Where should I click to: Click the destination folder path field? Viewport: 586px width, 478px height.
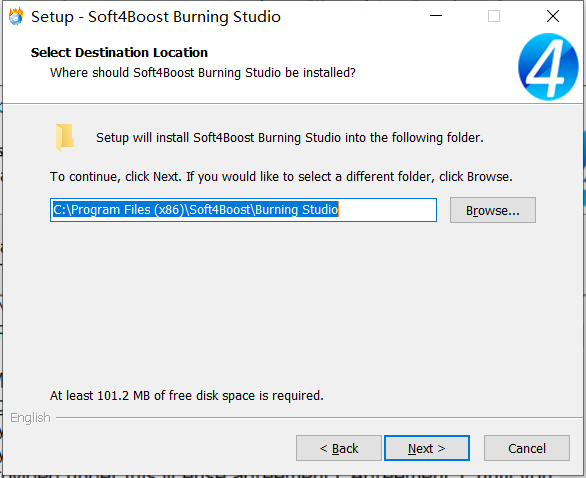(243, 210)
